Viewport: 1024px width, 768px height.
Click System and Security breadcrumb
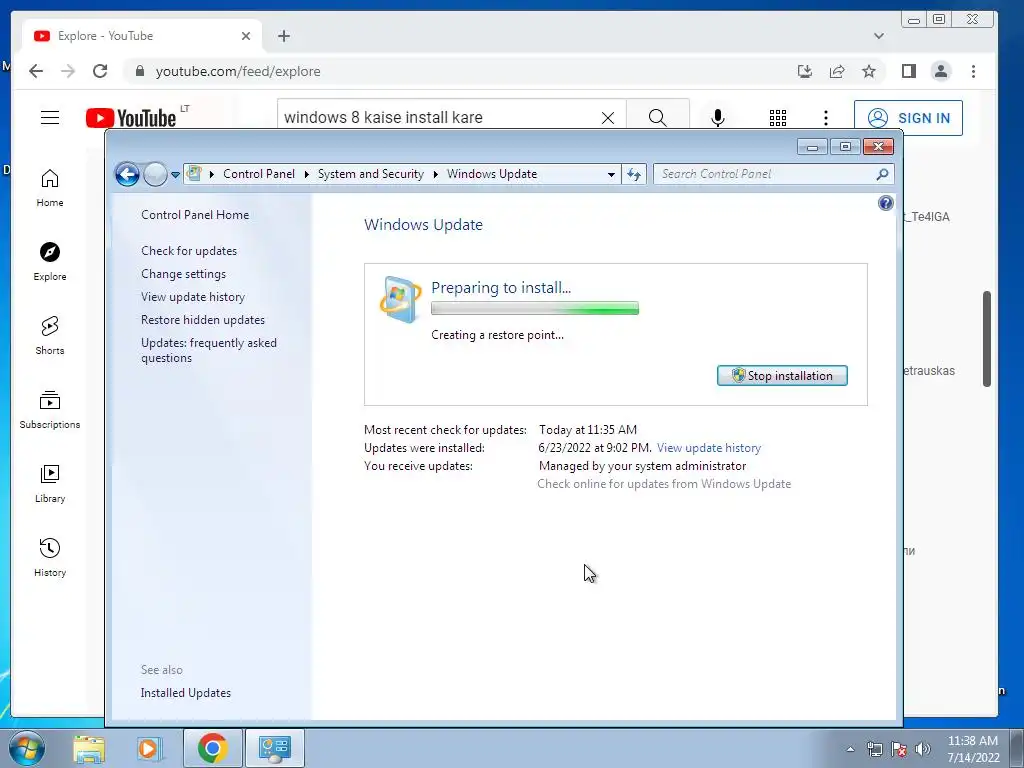pyautogui.click(x=370, y=174)
